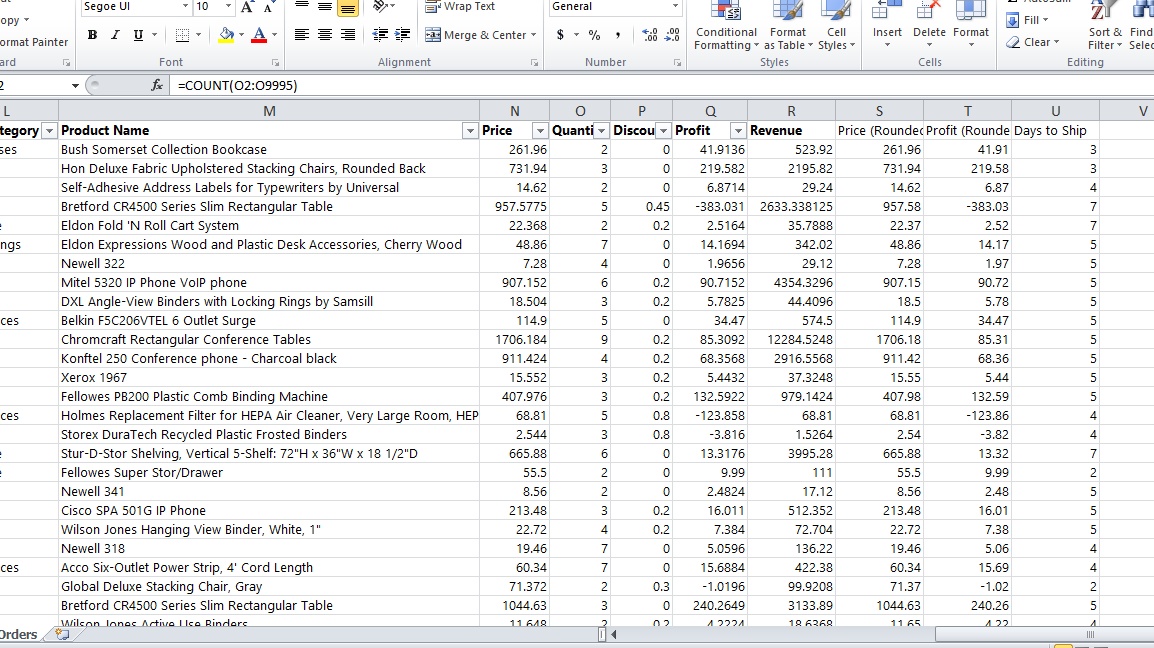Open Cell Styles gallery
Image resolution: width=1154 pixels, height=648 pixels.
click(x=836, y=27)
